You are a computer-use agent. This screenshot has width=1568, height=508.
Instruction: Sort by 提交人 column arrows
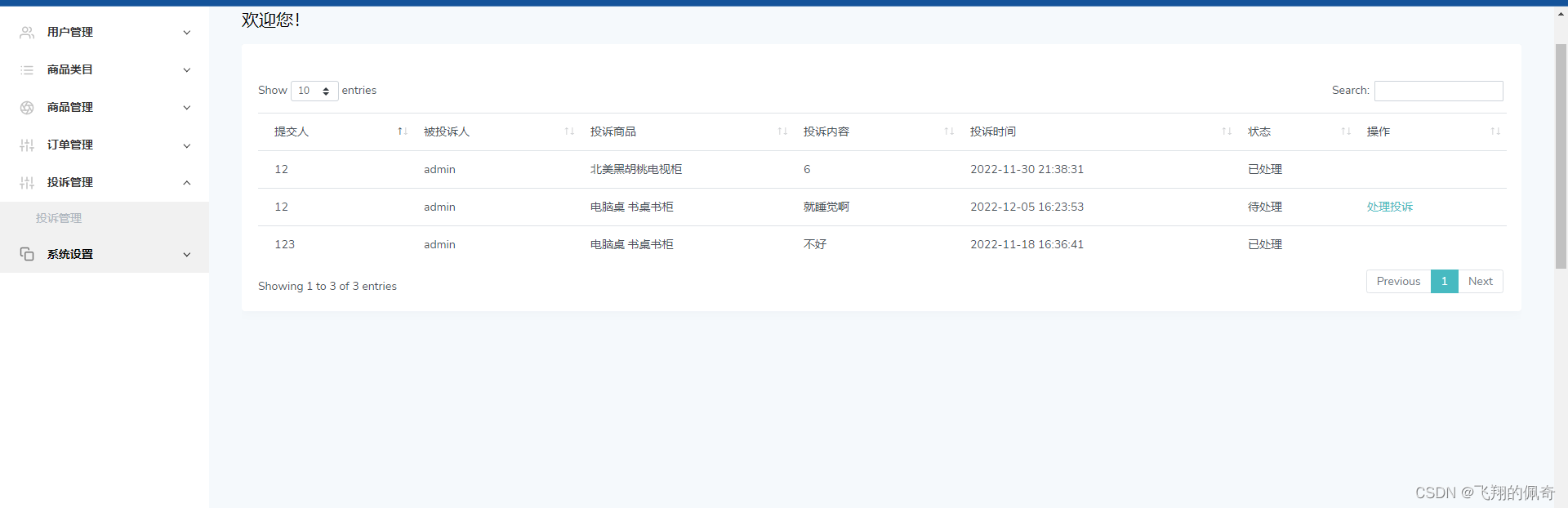pos(402,131)
